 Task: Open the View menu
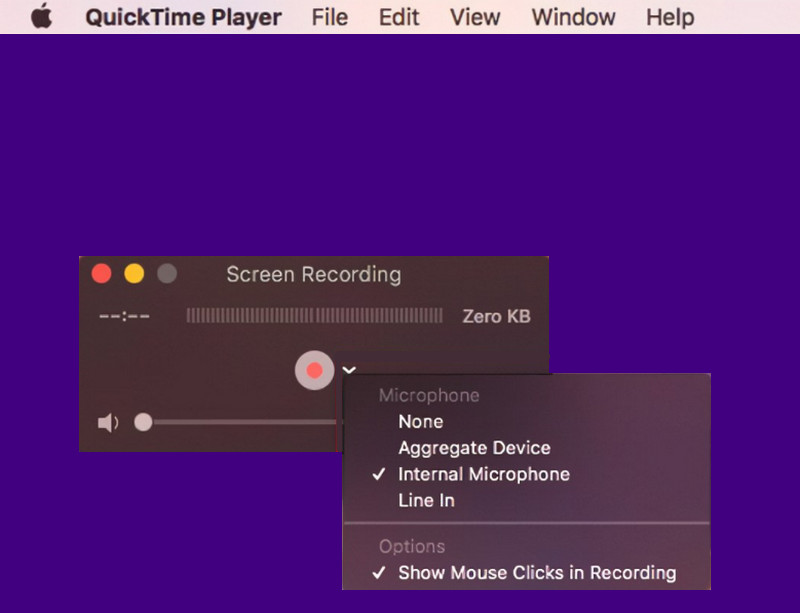475,17
